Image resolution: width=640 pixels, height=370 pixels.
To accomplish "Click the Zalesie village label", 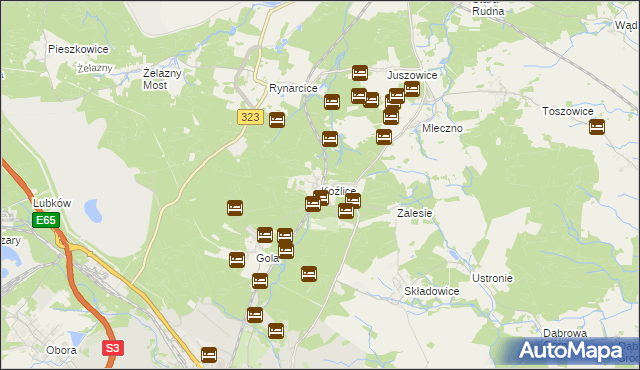I will [414, 213].
